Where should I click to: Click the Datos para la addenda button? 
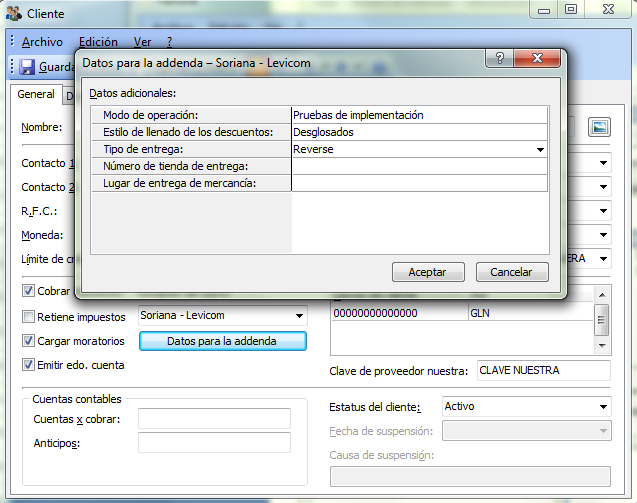[x=222, y=341]
